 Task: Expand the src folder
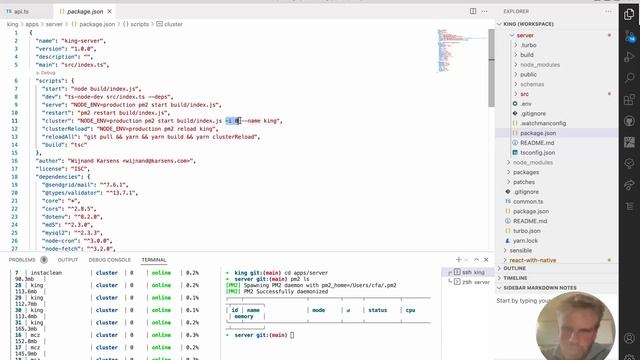(x=524, y=94)
